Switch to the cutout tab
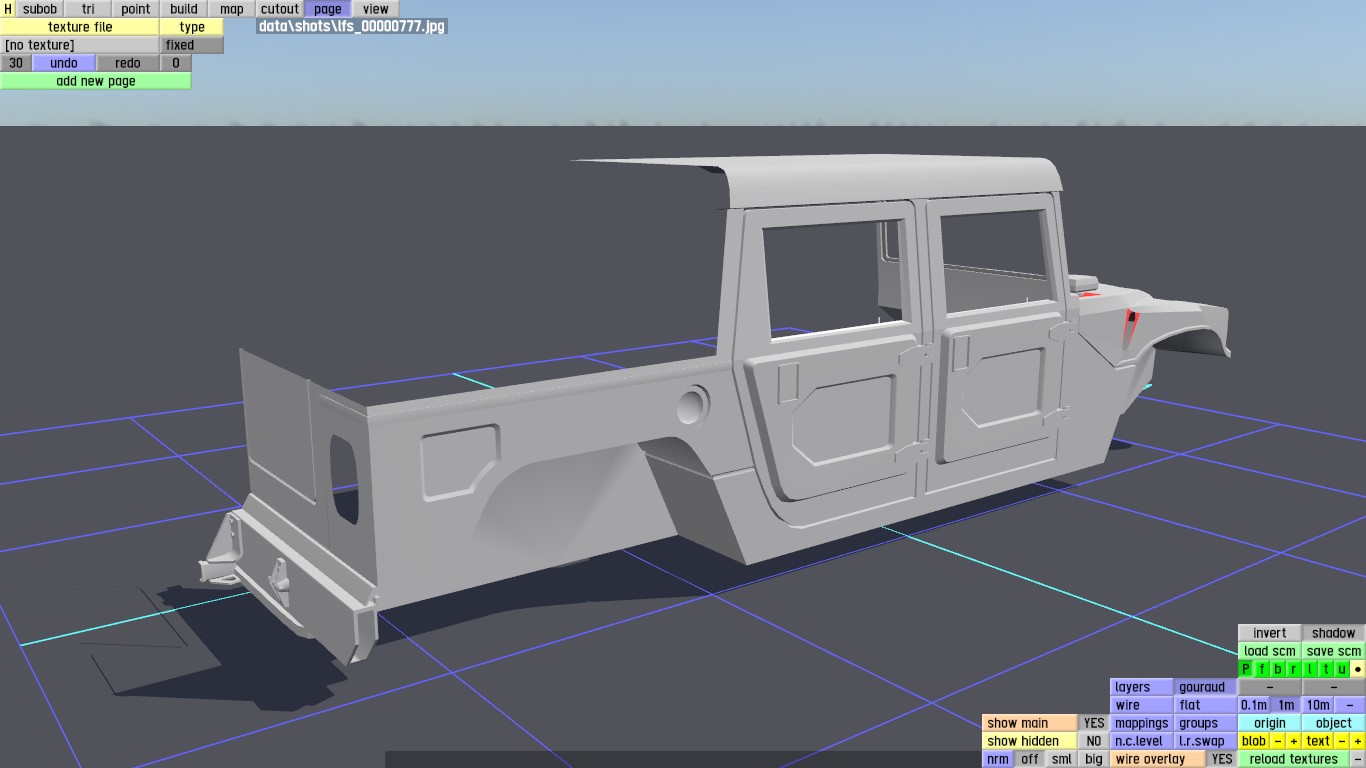The height and width of the screenshot is (768, 1366). click(x=280, y=9)
